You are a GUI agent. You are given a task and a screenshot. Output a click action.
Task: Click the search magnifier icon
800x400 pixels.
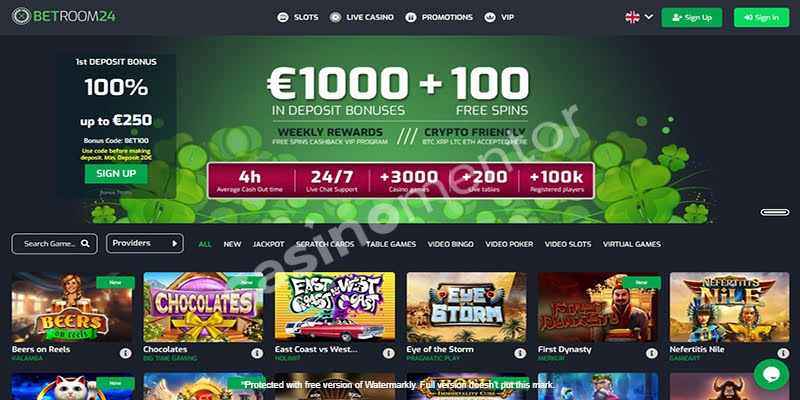click(85, 243)
